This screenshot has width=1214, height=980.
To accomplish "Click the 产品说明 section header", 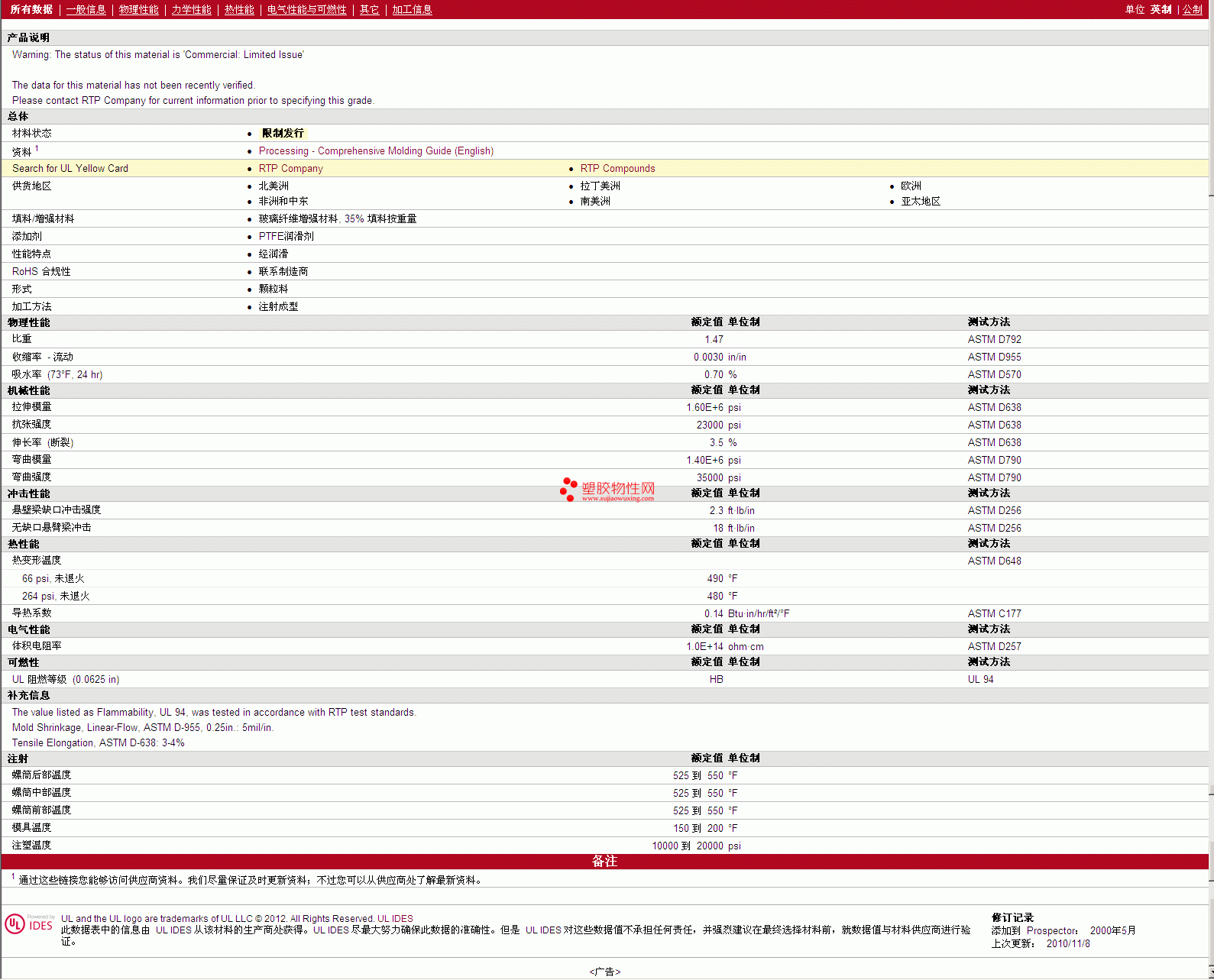I will click(x=604, y=37).
